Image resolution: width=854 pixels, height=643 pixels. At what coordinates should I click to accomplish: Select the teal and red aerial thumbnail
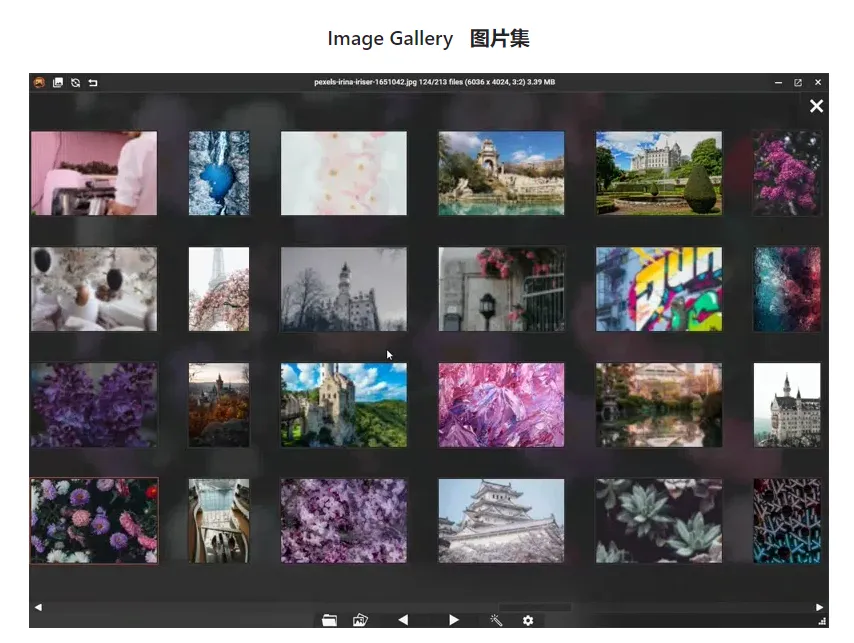coord(787,289)
